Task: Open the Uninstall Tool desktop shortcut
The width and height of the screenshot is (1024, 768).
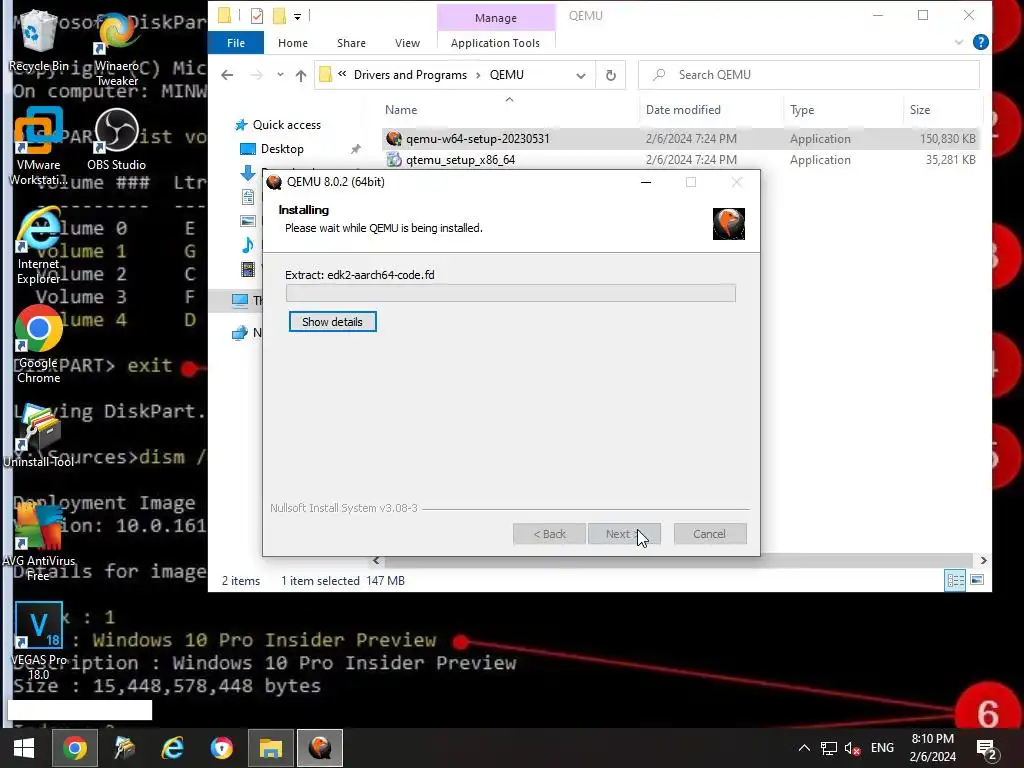Action: [39, 436]
